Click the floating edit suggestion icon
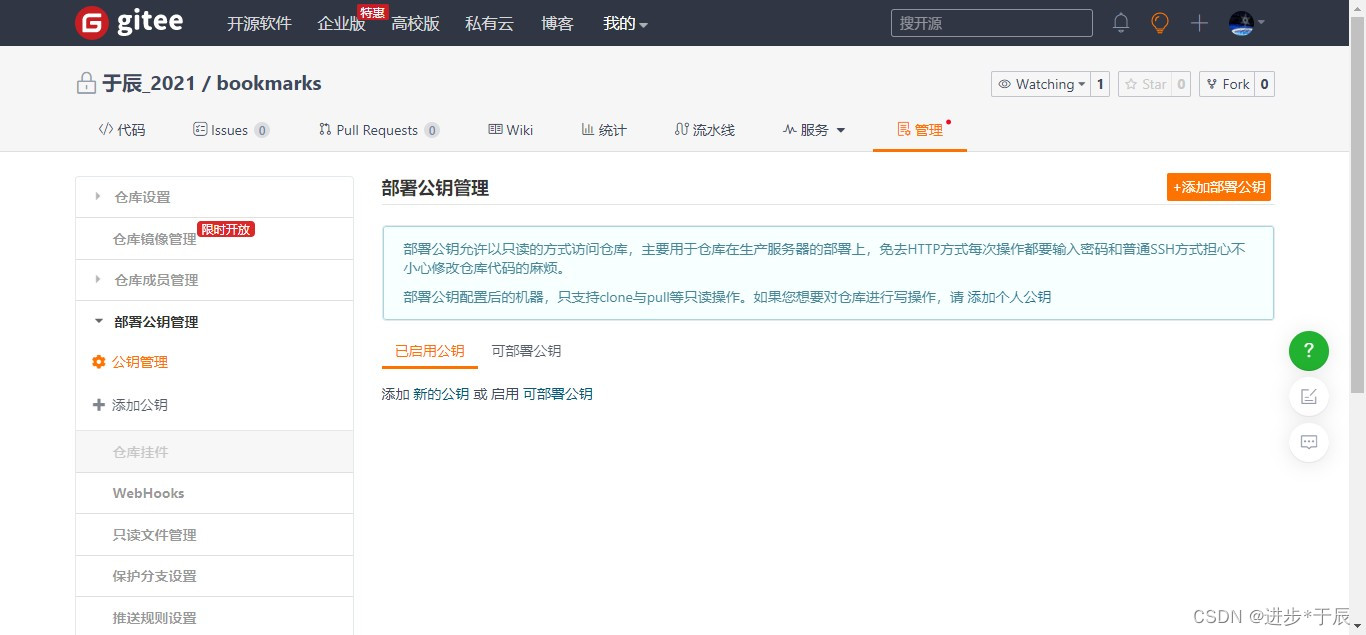The height and width of the screenshot is (635, 1366). point(1308,396)
